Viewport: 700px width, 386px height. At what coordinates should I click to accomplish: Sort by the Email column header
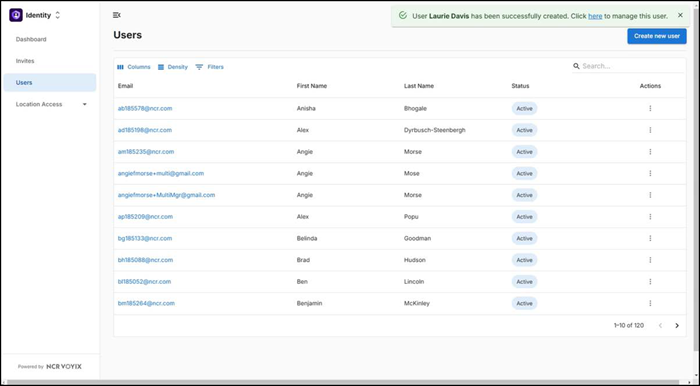(125, 86)
